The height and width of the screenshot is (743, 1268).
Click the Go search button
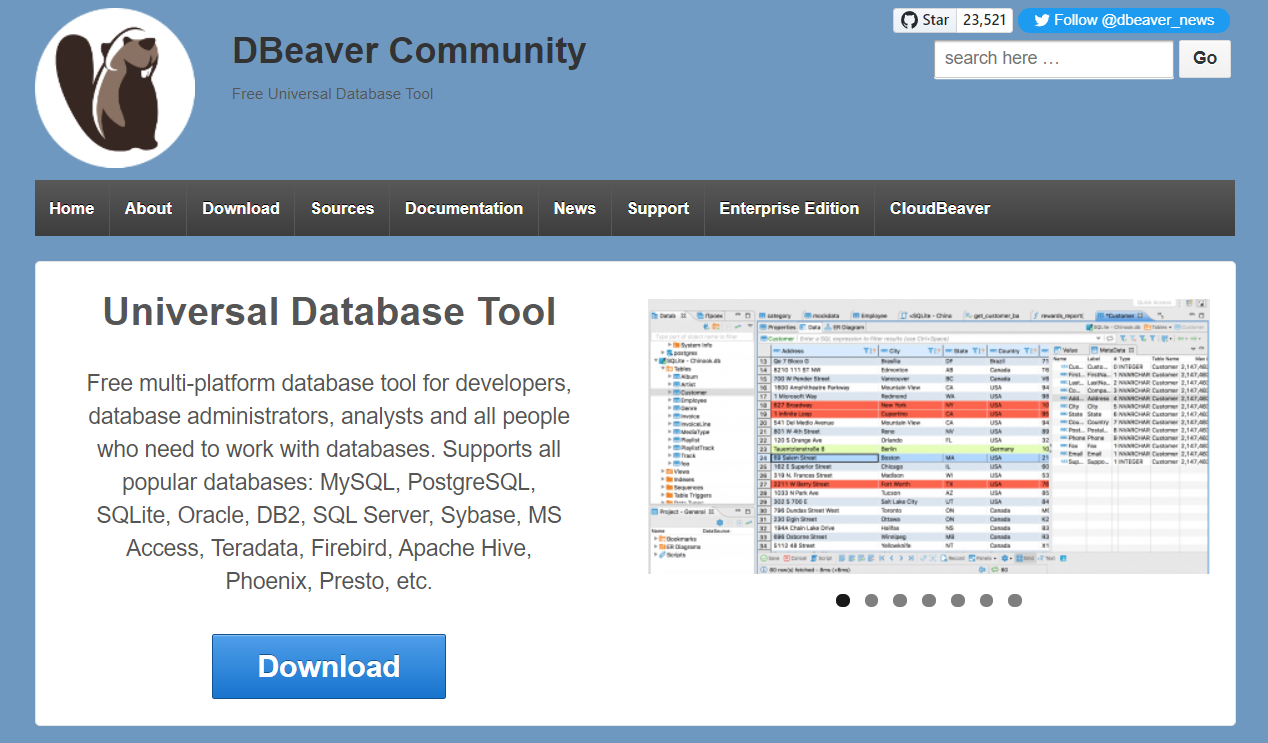click(x=1205, y=59)
